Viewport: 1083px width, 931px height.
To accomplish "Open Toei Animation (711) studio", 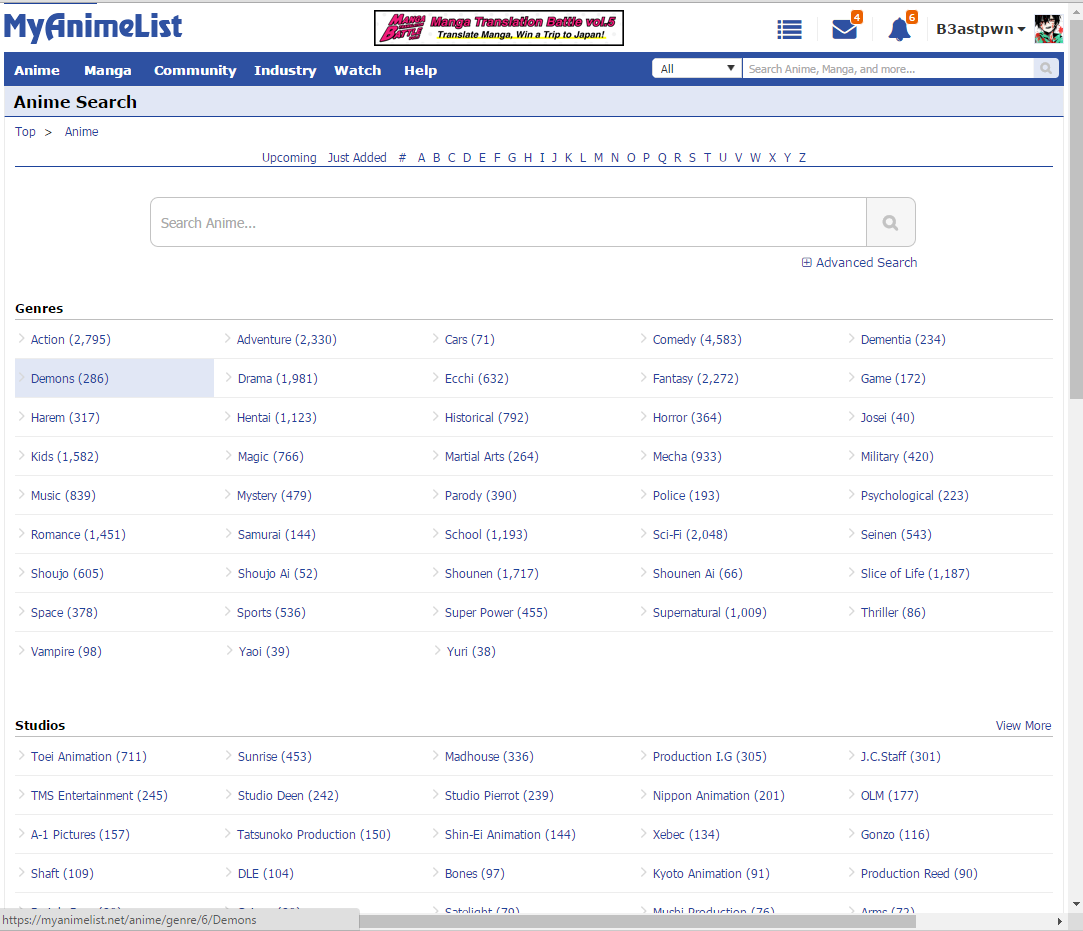I will [x=88, y=756].
